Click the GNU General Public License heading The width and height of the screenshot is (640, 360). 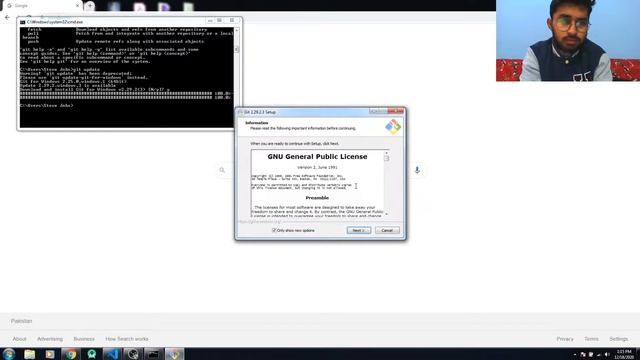[x=317, y=157]
